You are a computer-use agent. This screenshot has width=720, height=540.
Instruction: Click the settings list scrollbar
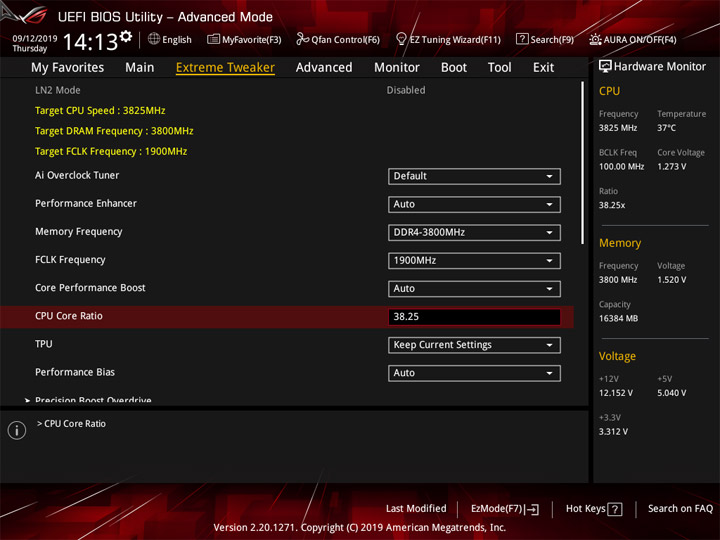[582, 163]
